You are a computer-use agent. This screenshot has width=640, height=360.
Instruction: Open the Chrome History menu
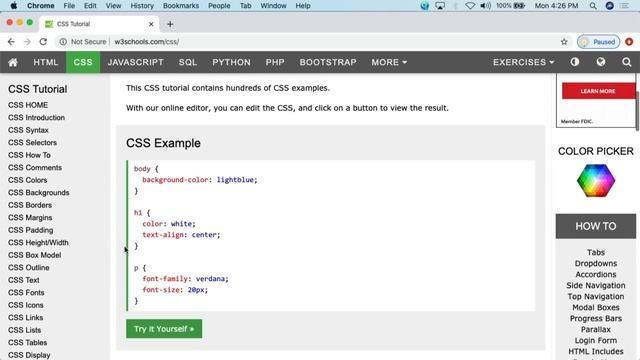(142, 6)
